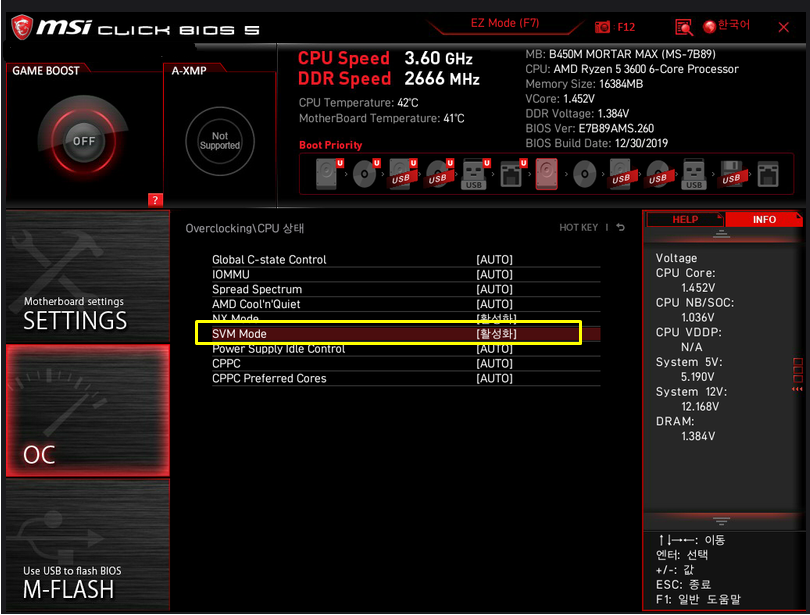Go back using the return arrow icon
This screenshot has width=810, height=615.
[x=620, y=227]
